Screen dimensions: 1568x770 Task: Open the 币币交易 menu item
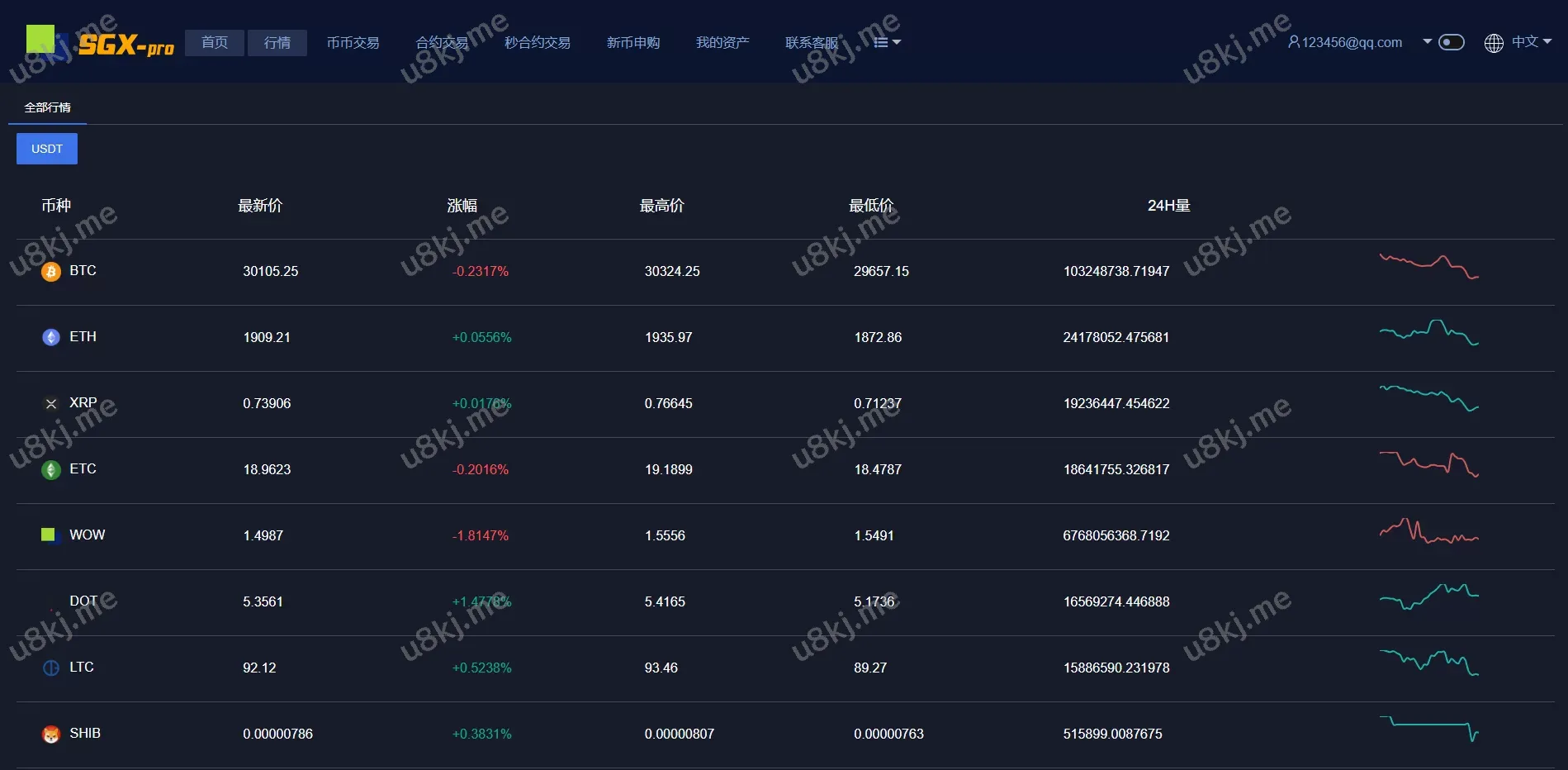click(353, 42)
